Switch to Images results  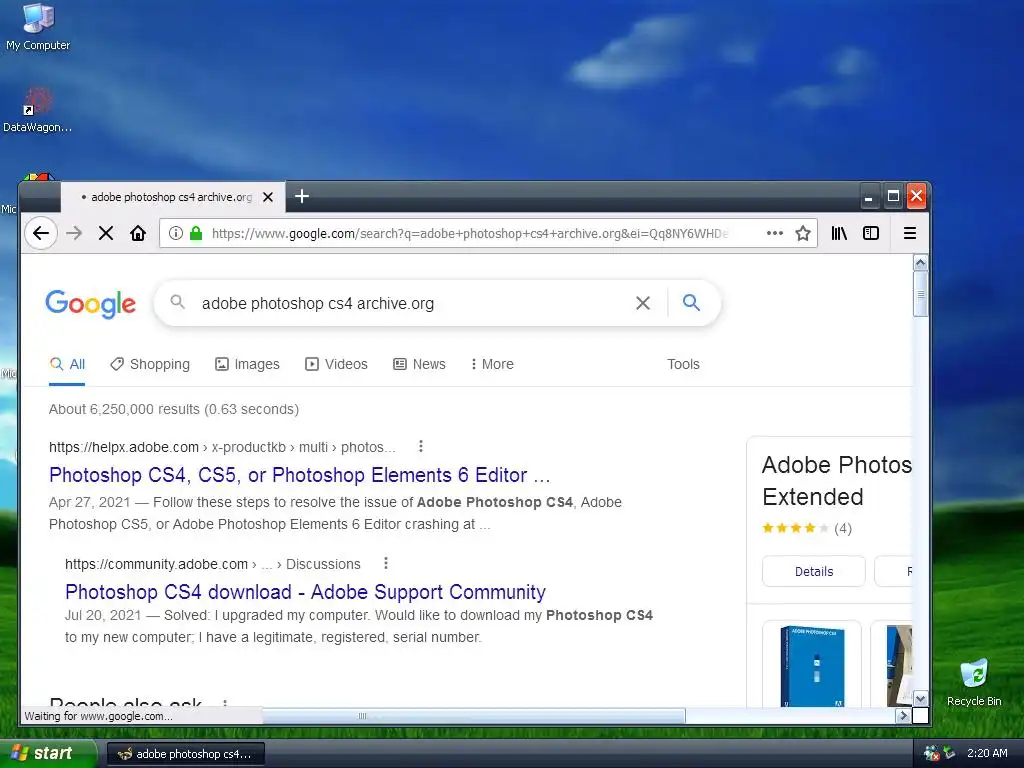click(248, 364)
